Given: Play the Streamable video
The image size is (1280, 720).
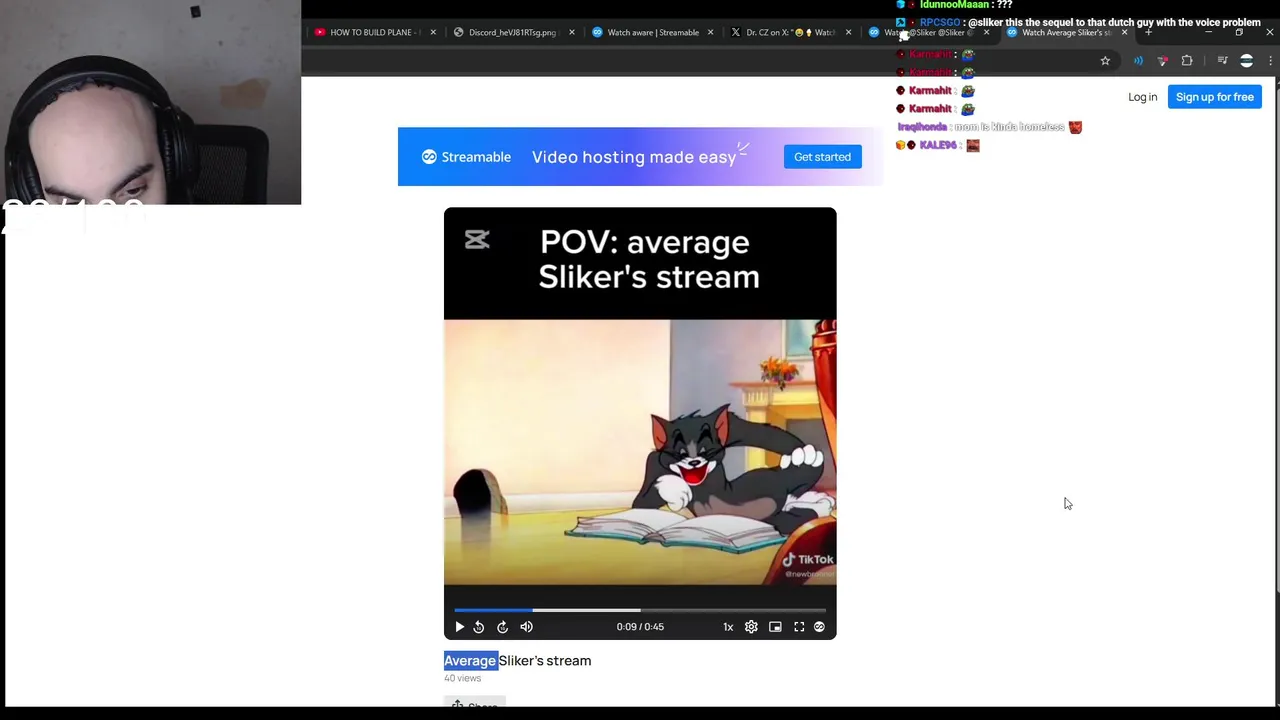Looking at the screenshot, I should pos(459,627).
